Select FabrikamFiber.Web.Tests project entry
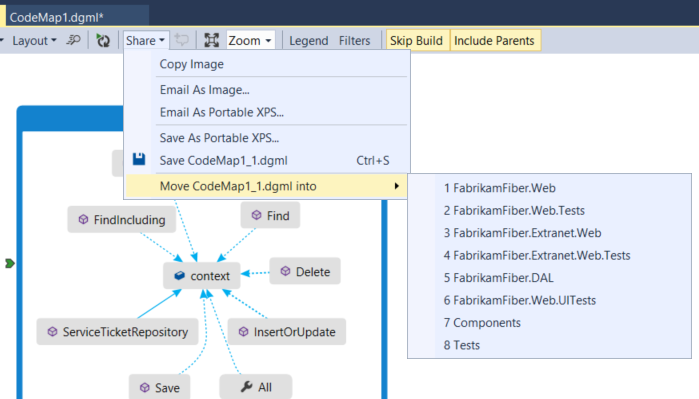 [549, 210]
